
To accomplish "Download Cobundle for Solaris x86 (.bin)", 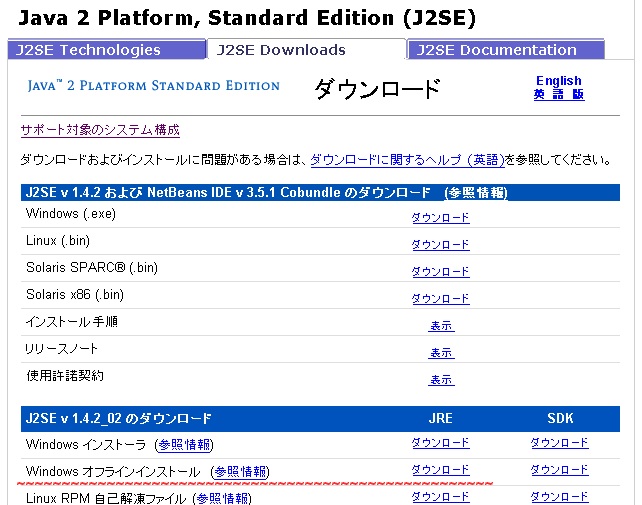I will click(441, 299).
